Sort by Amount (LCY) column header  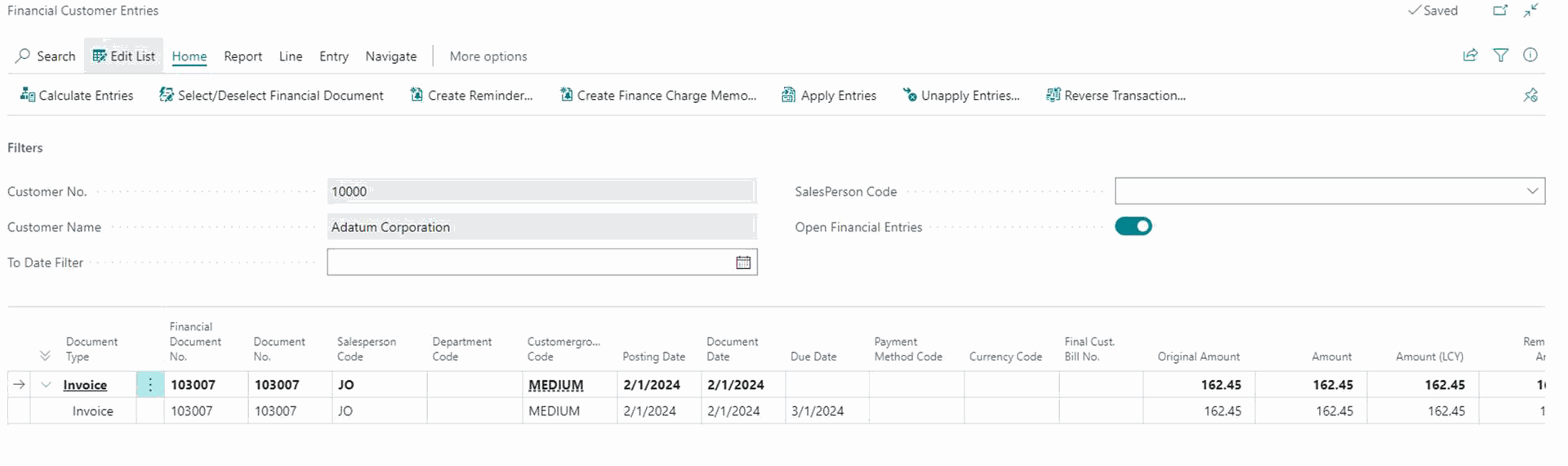(x=1429, y=356)
